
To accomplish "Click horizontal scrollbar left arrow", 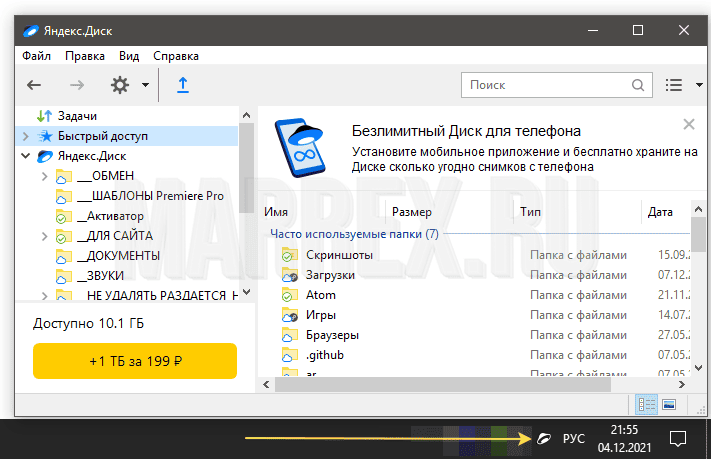I will pos(266,385).
